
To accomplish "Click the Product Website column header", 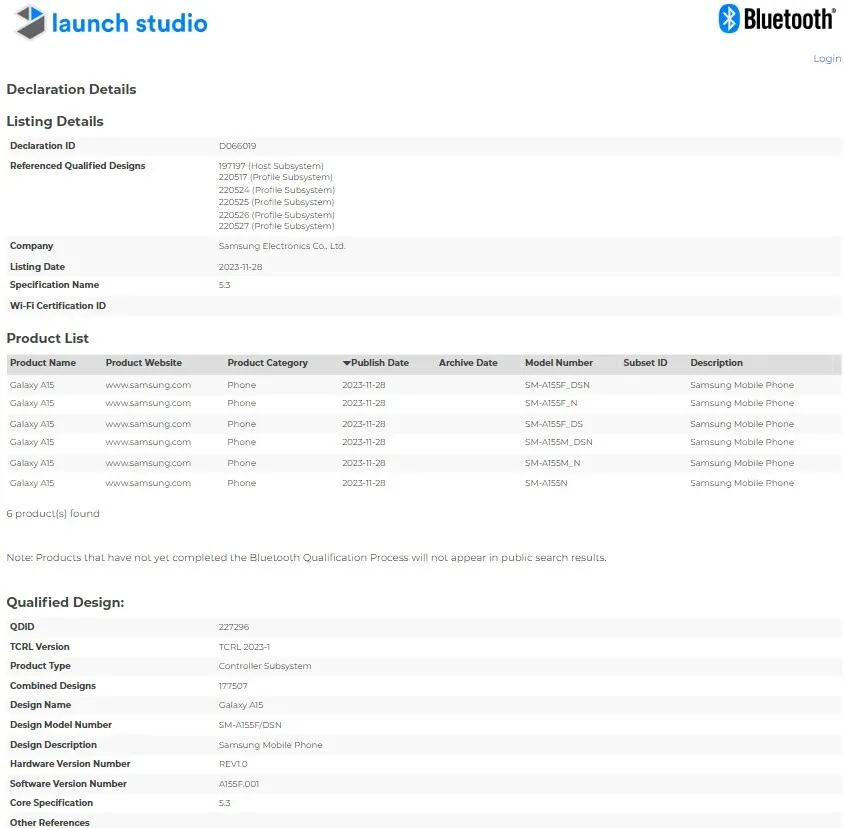I will point(144,363).
